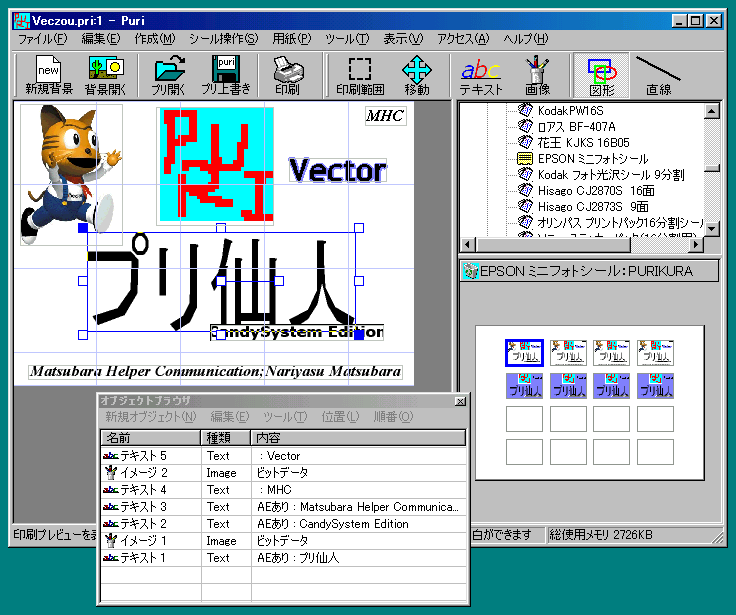Open 用紙(P) menu
The height and width of the screenshot is (615, 736).
click(291, 38)
